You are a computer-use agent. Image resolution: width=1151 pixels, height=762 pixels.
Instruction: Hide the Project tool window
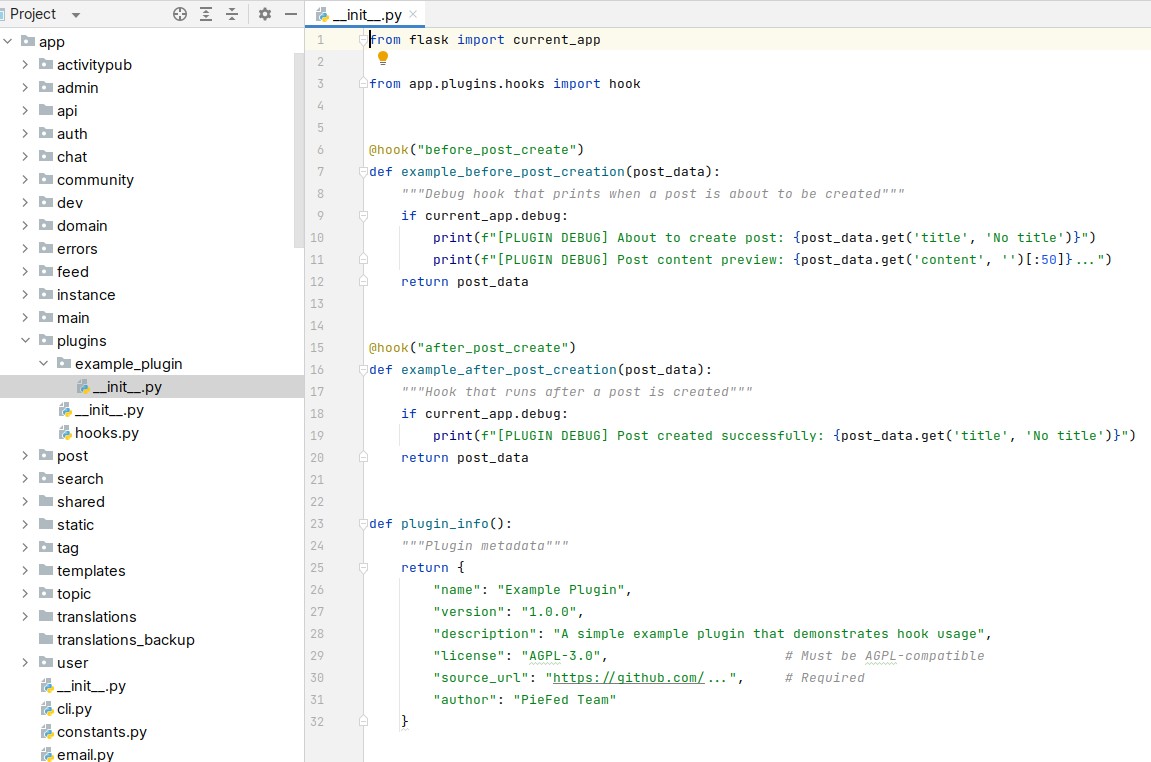tap(290, 14)
